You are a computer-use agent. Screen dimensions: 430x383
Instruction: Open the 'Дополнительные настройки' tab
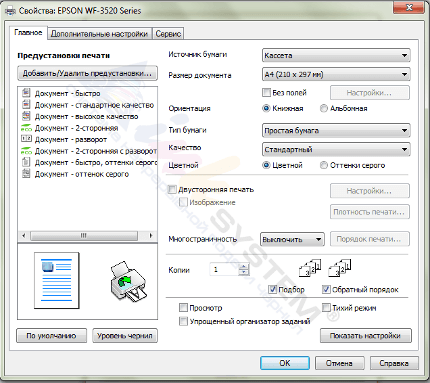[99, 34]
